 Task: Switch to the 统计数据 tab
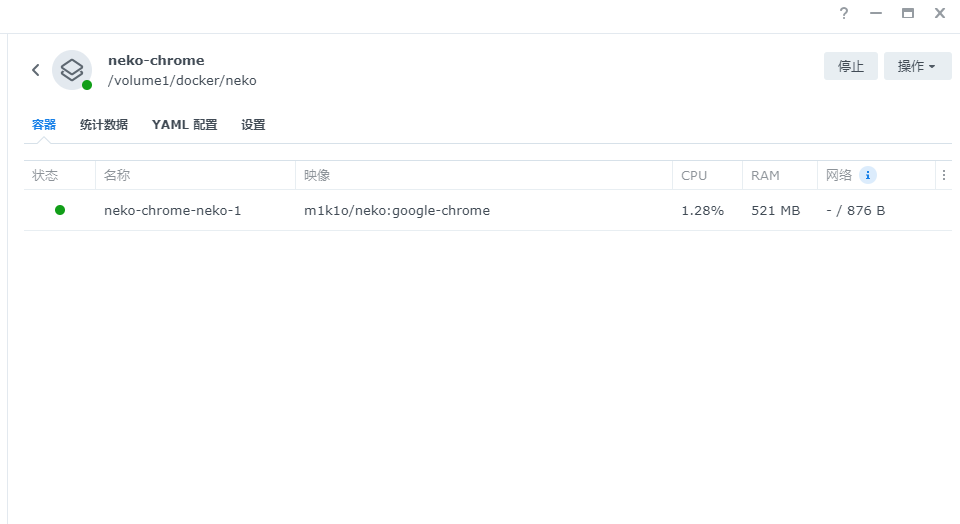click(x=104, y=125)
